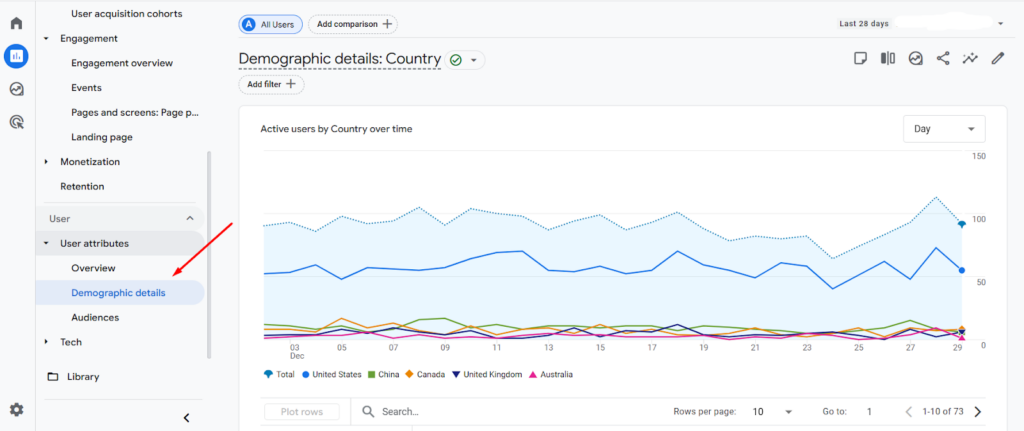Image resolution: width=1024 pixels, height=431 pixels.
Task: Click the Search input field
Action: [500, 411]
